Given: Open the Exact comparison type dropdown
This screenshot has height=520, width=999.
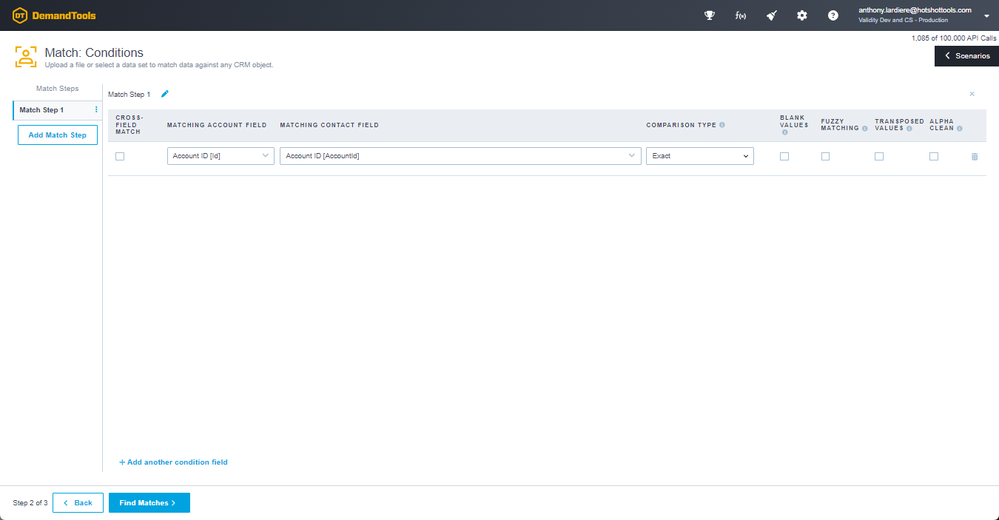Looking at the screenshot, I should 700,156.
